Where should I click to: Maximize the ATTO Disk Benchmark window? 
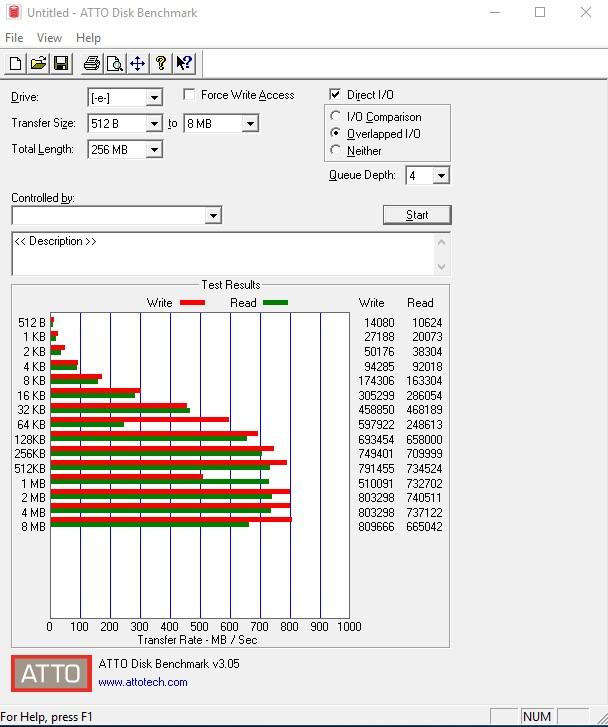(x=540, y=13)
